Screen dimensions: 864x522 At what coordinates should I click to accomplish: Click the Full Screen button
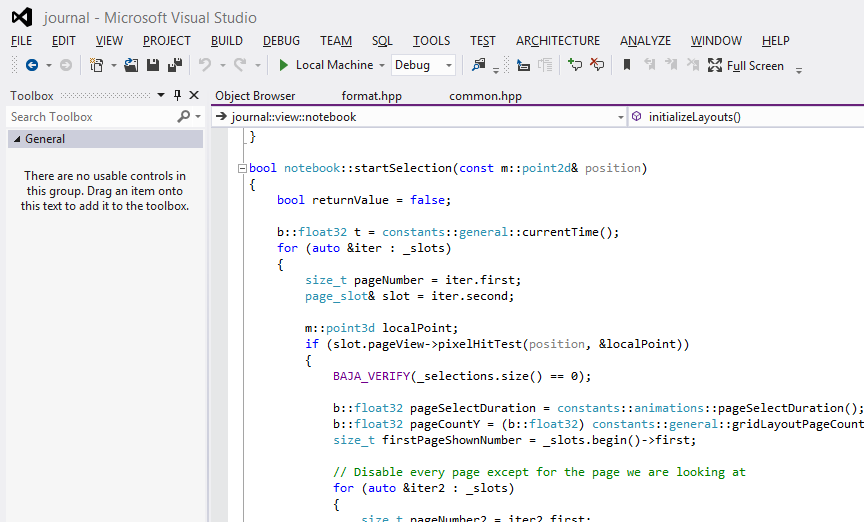[x=746, y=65]
